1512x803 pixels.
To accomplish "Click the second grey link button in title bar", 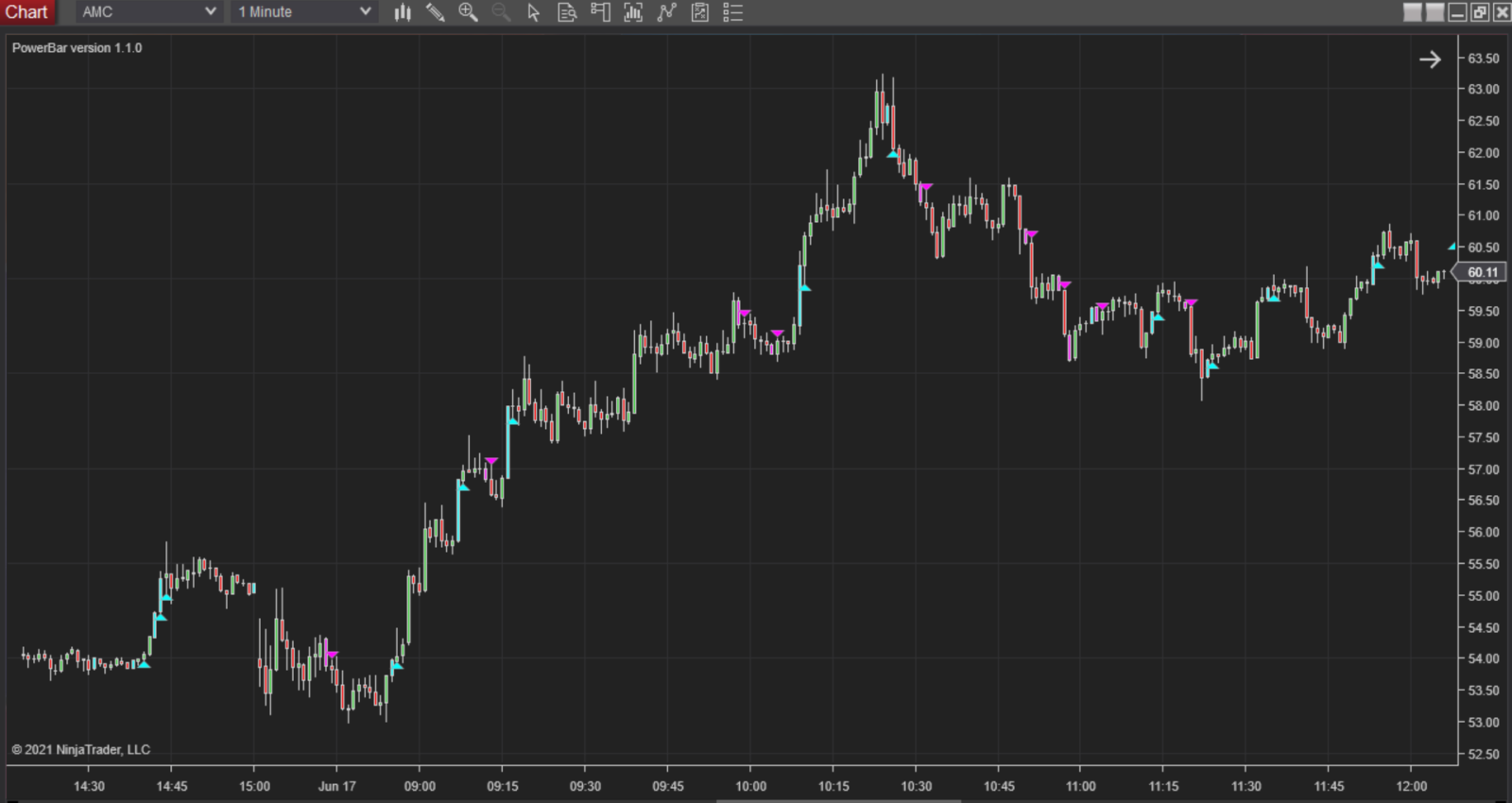I will tap(1435, 12).
